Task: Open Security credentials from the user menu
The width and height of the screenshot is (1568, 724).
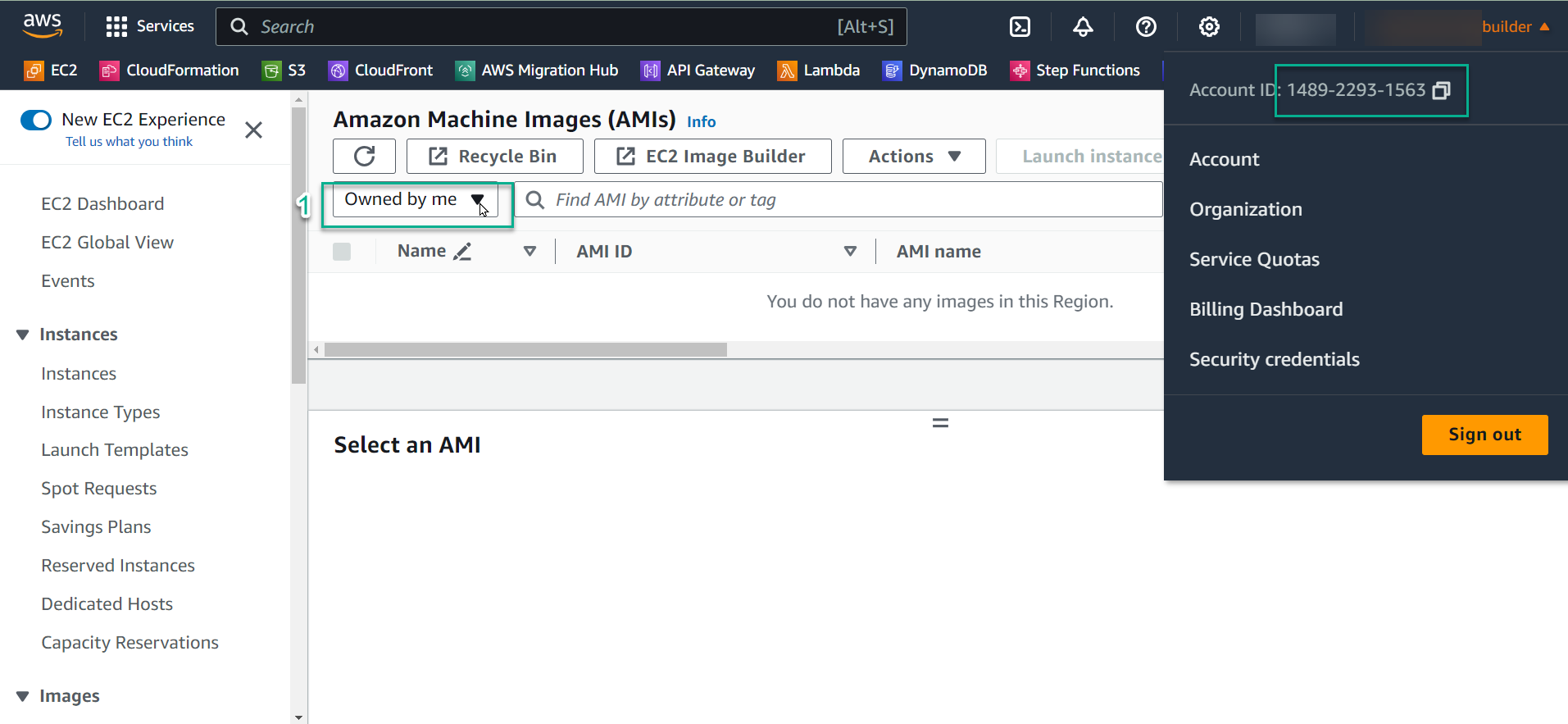Action: (x=1275, y=360)
